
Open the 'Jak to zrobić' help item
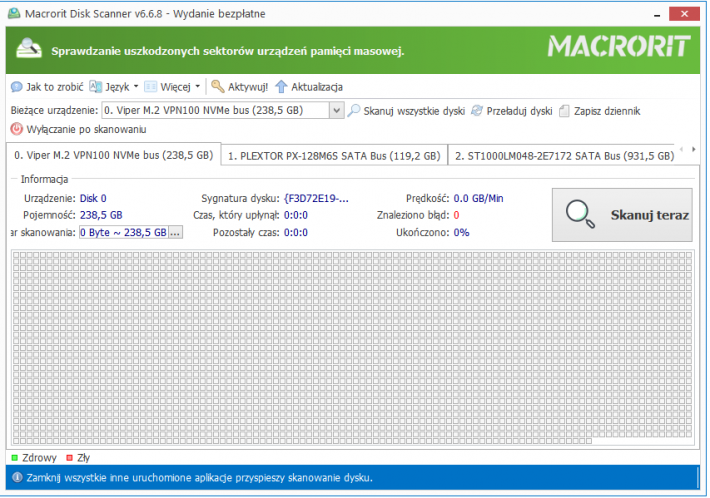[47, 87]
